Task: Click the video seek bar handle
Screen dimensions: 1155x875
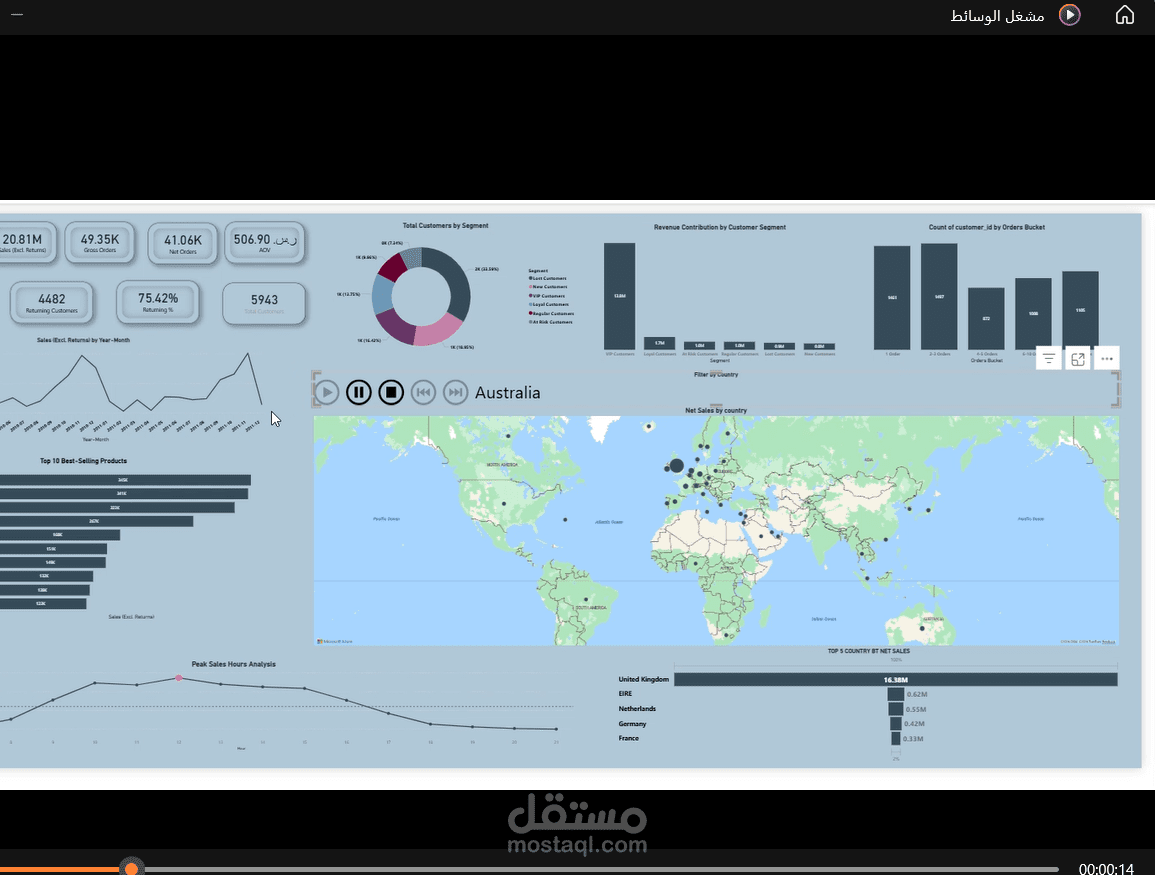Action: 131,869
